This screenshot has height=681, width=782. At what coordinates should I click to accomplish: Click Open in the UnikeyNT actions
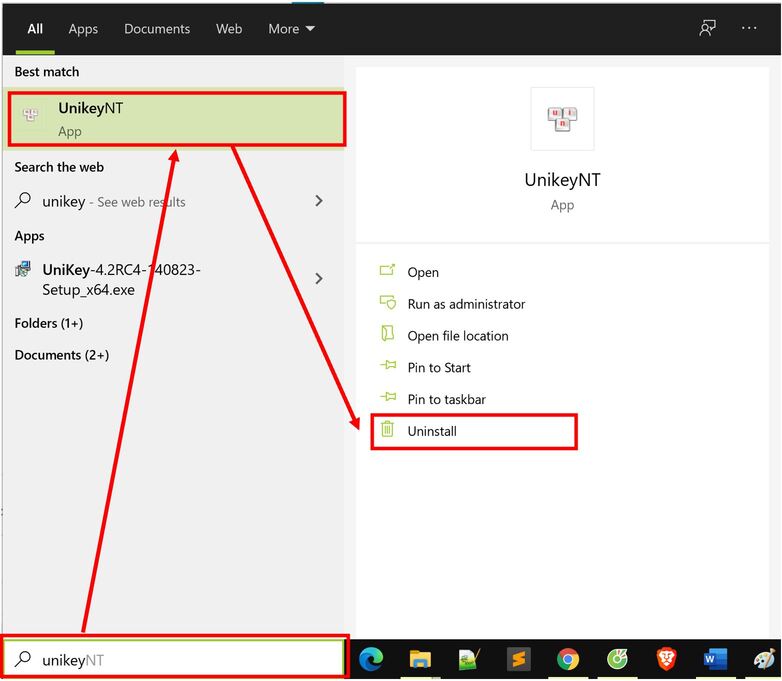[x=423, y=272]
